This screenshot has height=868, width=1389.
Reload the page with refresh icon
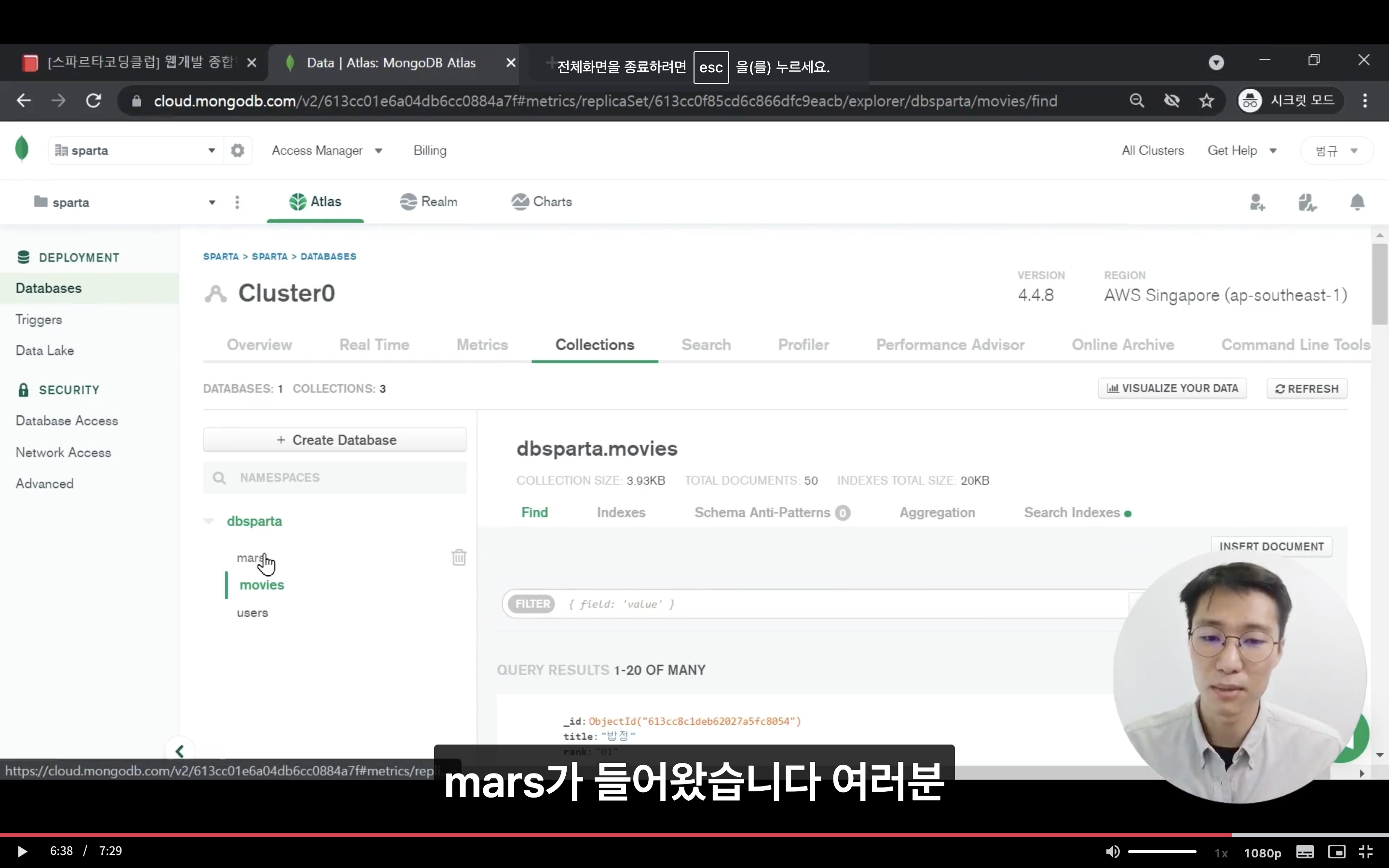(94, 101)
